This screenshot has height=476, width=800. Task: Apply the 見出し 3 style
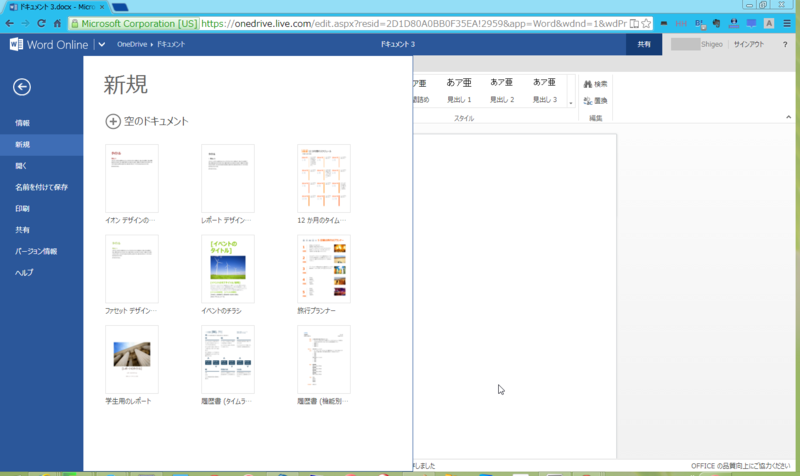click(x=545, y=90)
